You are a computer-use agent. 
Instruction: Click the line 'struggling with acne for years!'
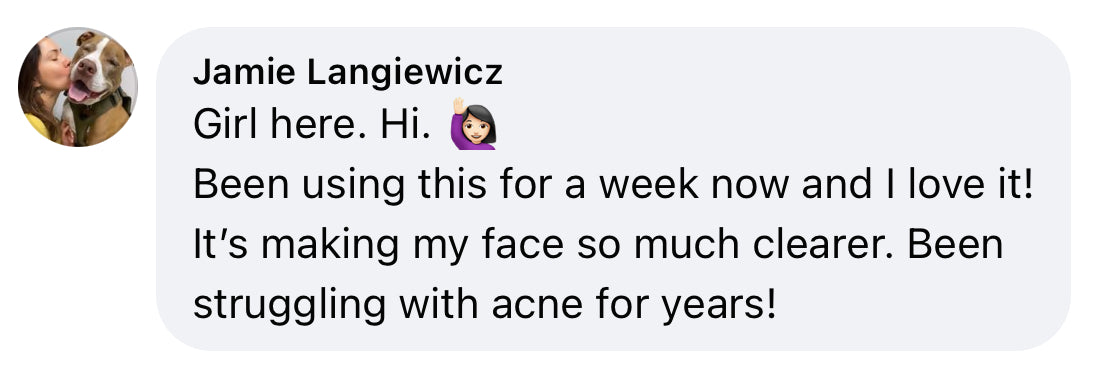coord(485,304)
